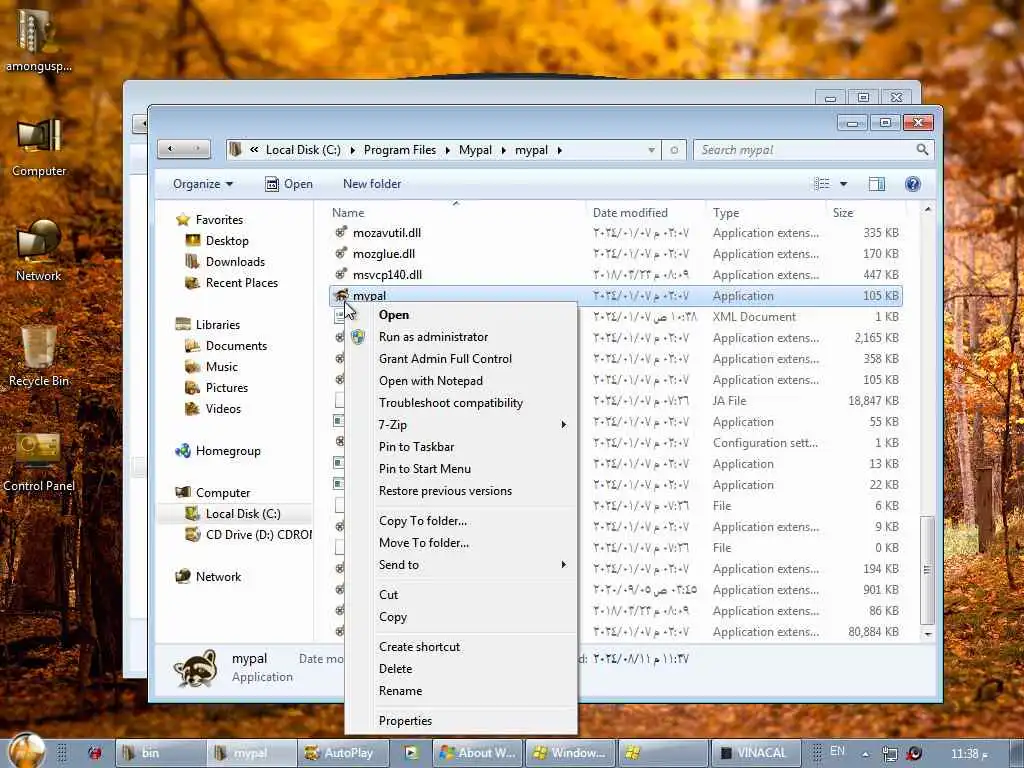Click the Help question mark icon
1024x768 pixels.
click(x=912, y=184)
